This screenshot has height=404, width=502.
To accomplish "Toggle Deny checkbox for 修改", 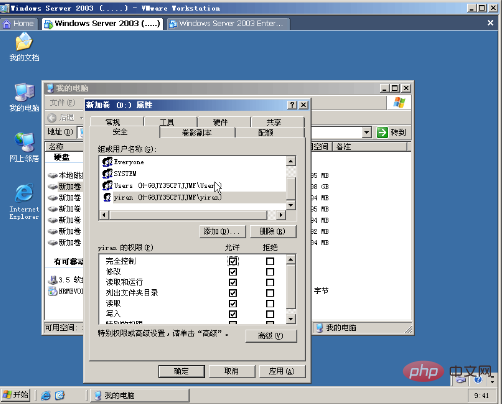I will click(x=270, y=272).
